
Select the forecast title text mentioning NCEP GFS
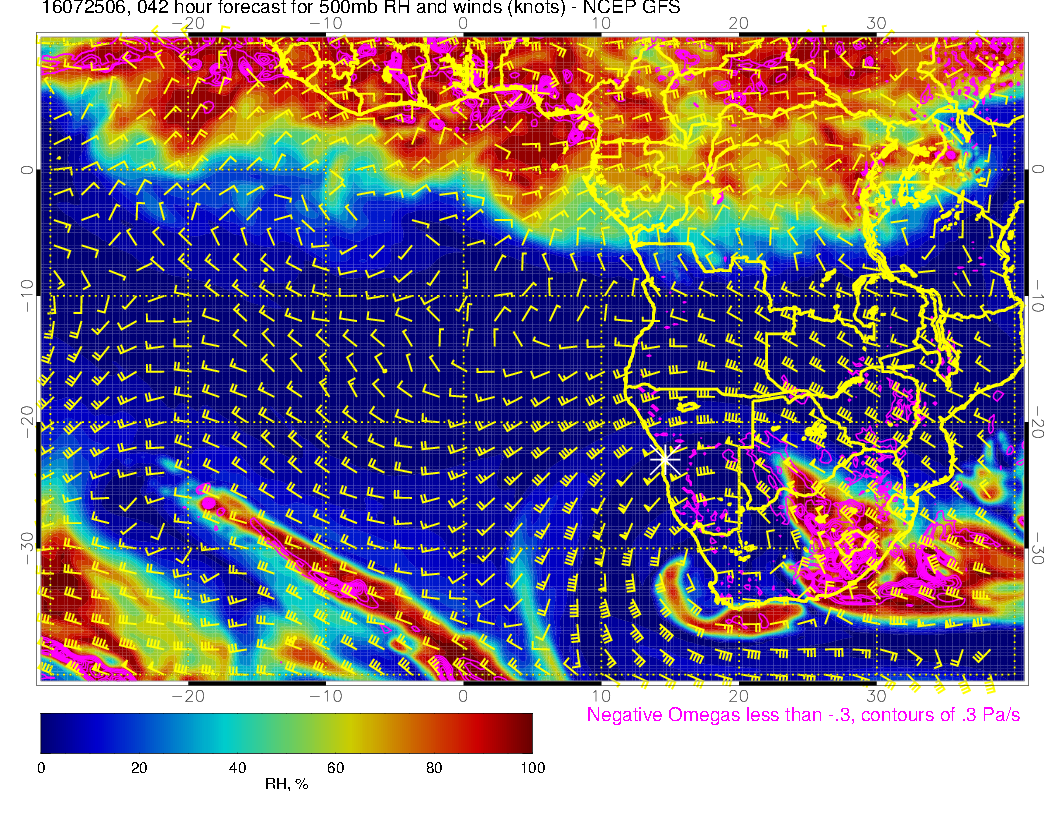[x=360, y=8]
